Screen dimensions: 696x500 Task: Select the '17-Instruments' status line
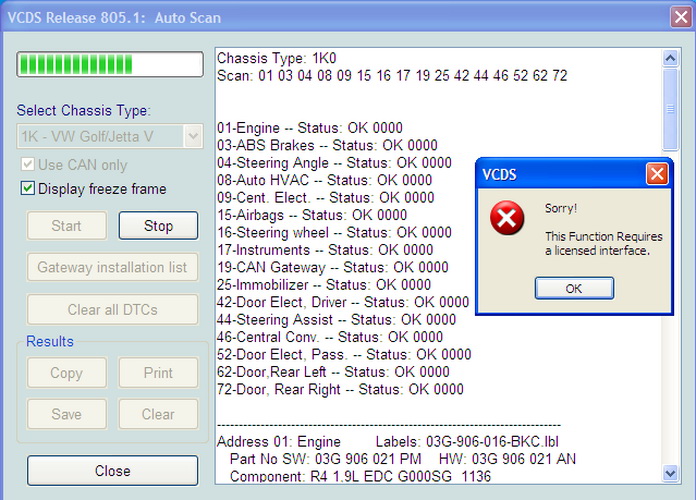(x=325, y=250)
